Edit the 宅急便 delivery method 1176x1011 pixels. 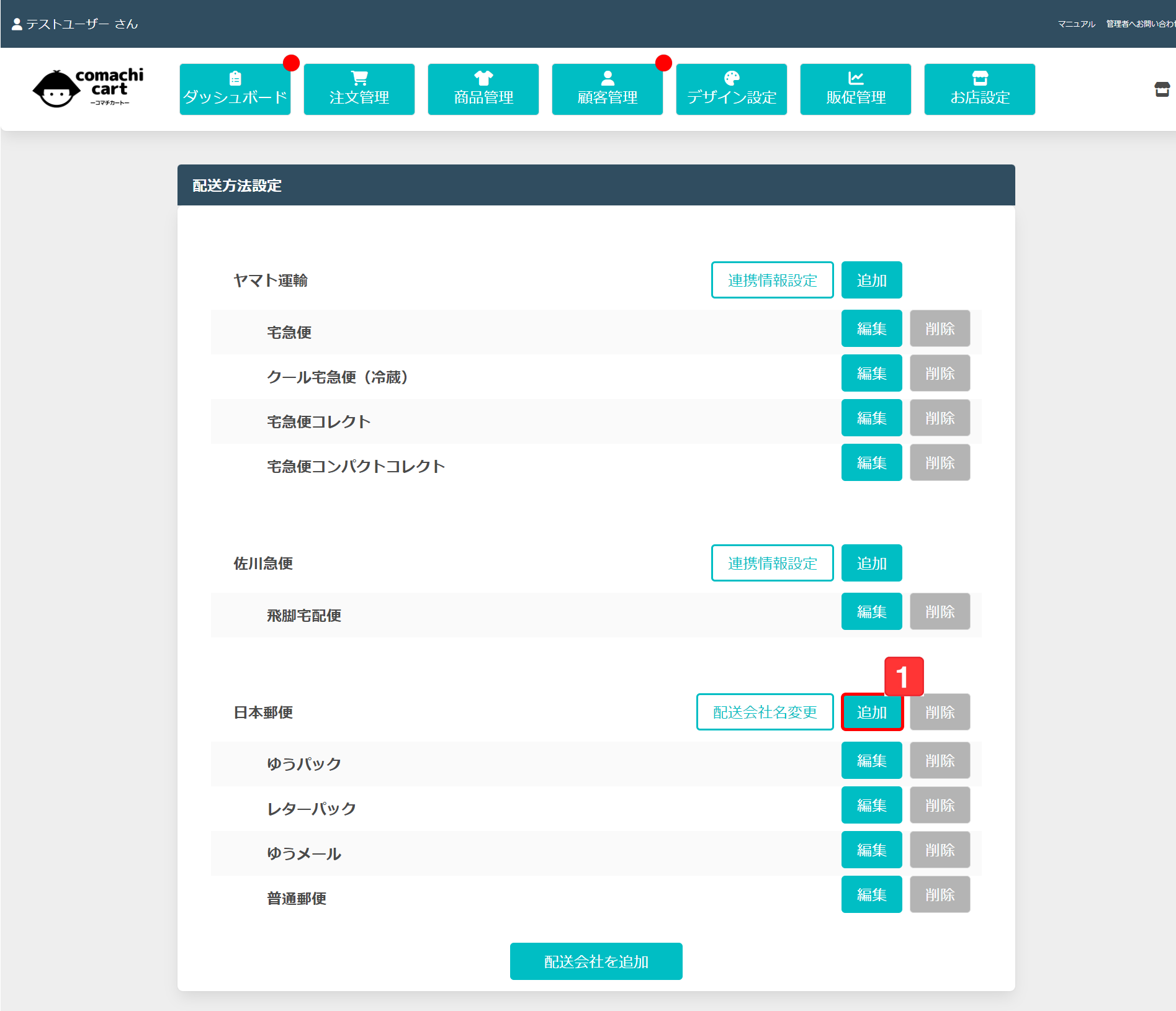[x=872, y=328]
